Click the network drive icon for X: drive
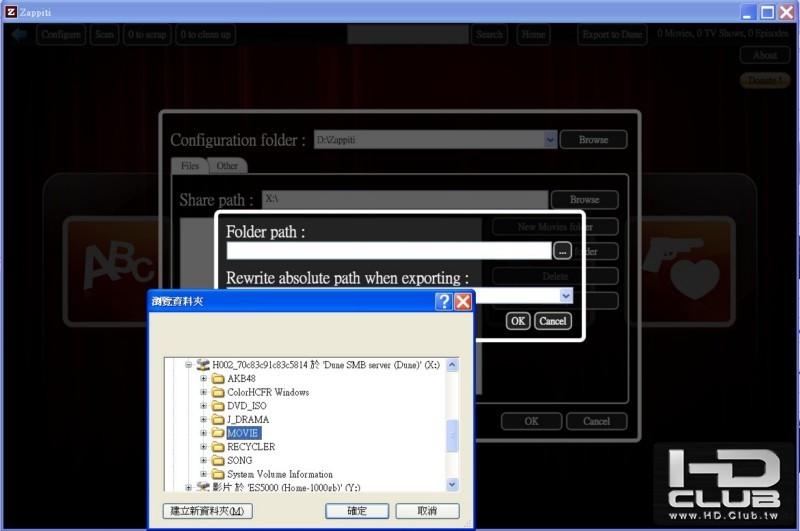Screen dimensions: 800x531 point(203,365)
